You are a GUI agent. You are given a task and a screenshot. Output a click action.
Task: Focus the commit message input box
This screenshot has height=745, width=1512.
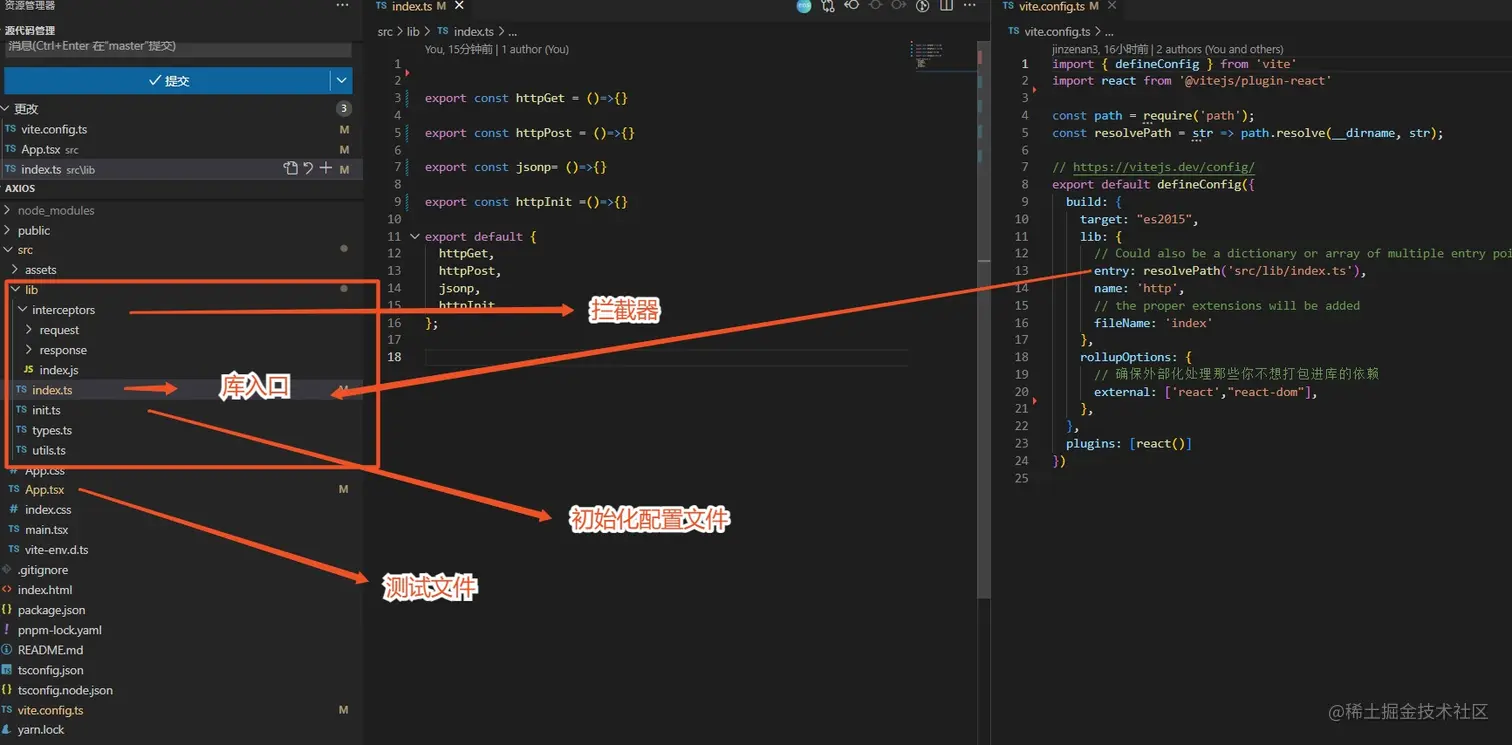coord(178,47)
